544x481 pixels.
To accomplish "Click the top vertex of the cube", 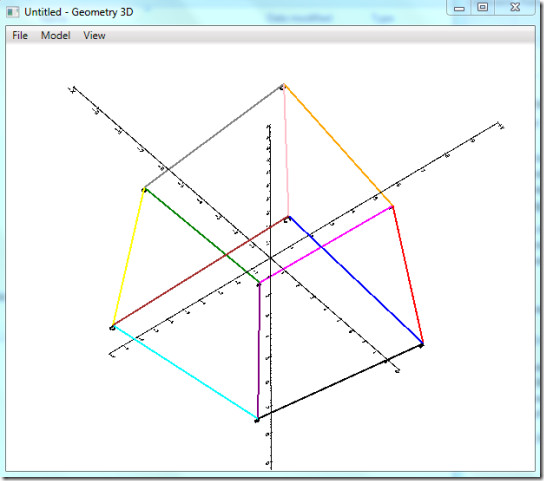I will [x=283, y=86].
